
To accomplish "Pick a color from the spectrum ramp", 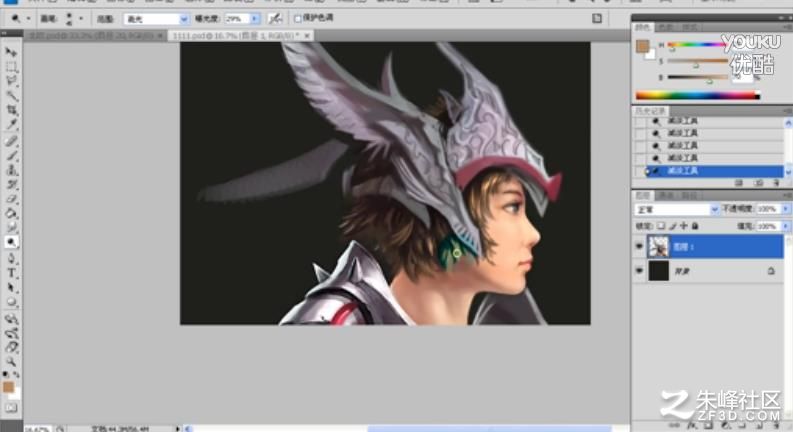I will click(698, 95).
